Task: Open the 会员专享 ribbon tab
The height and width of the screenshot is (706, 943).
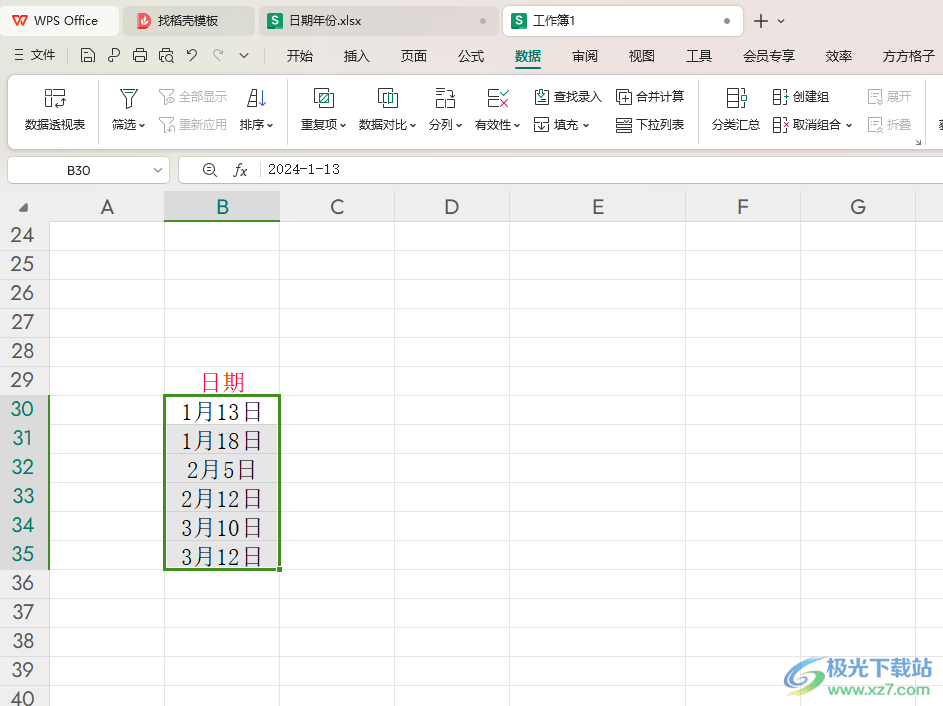Action: pyautogui.click(x=769, y=56)
